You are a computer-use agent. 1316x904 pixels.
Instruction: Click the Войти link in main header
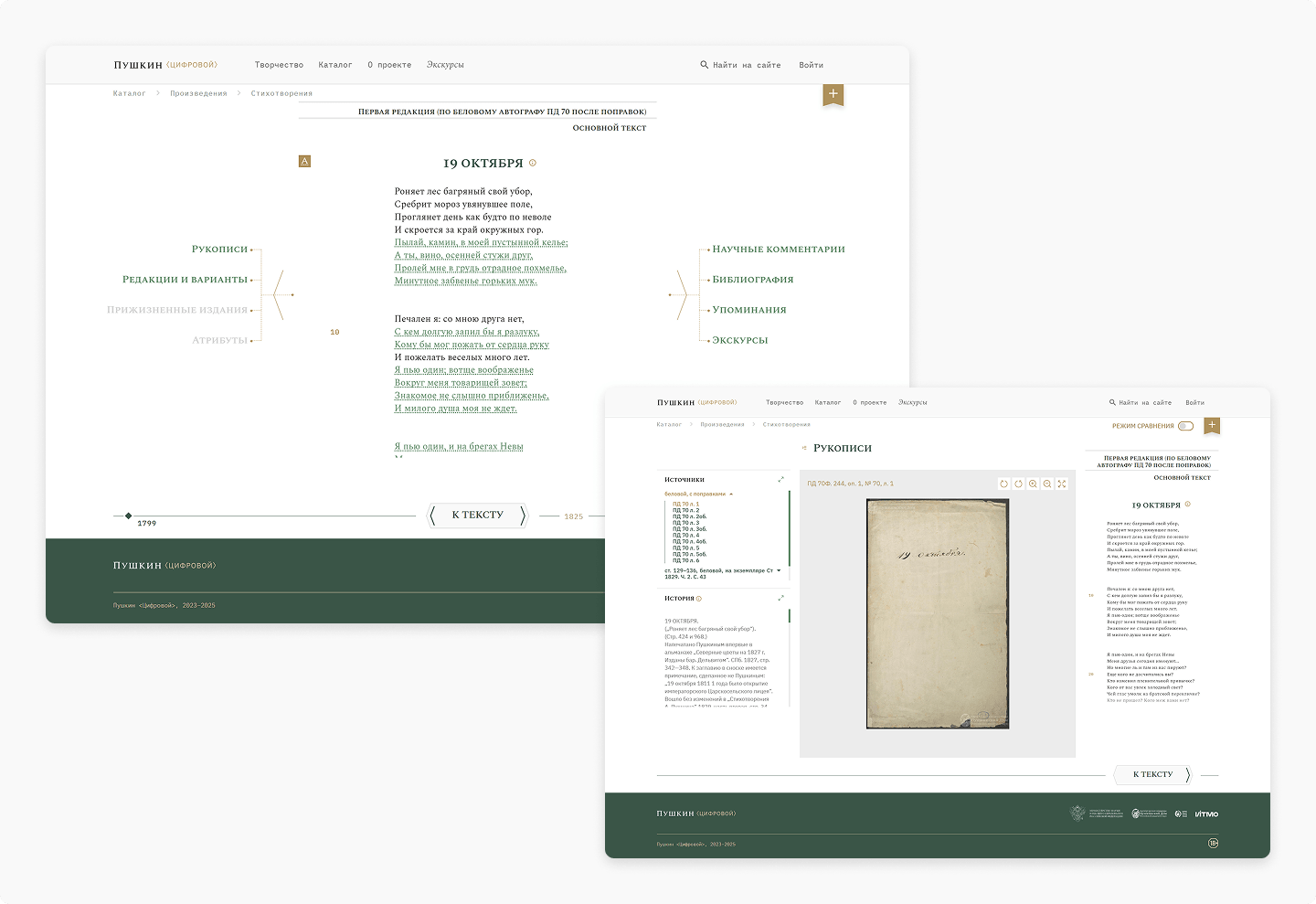(811, 65)
